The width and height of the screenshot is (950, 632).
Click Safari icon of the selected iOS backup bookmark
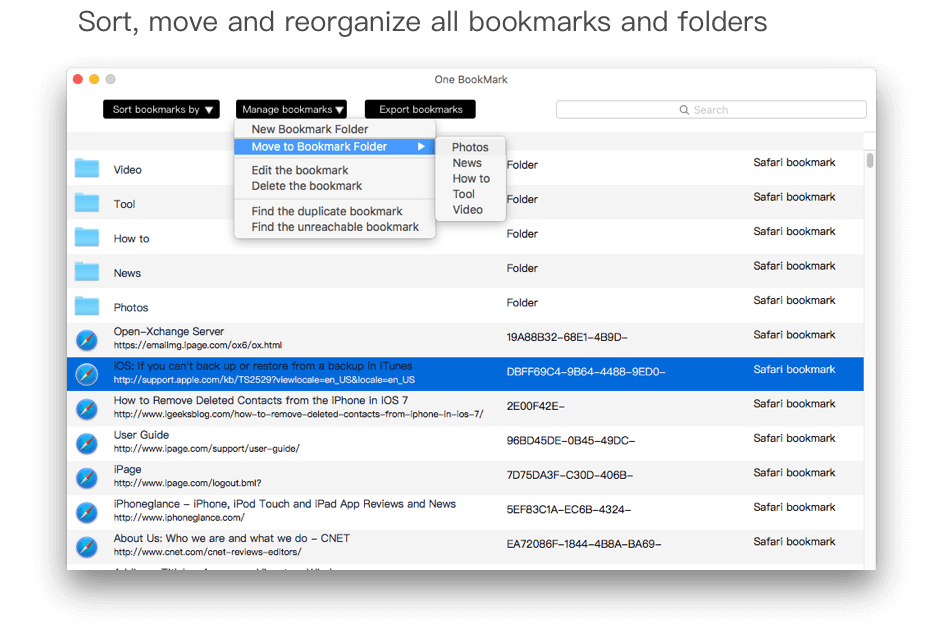[x=87, y=374]
